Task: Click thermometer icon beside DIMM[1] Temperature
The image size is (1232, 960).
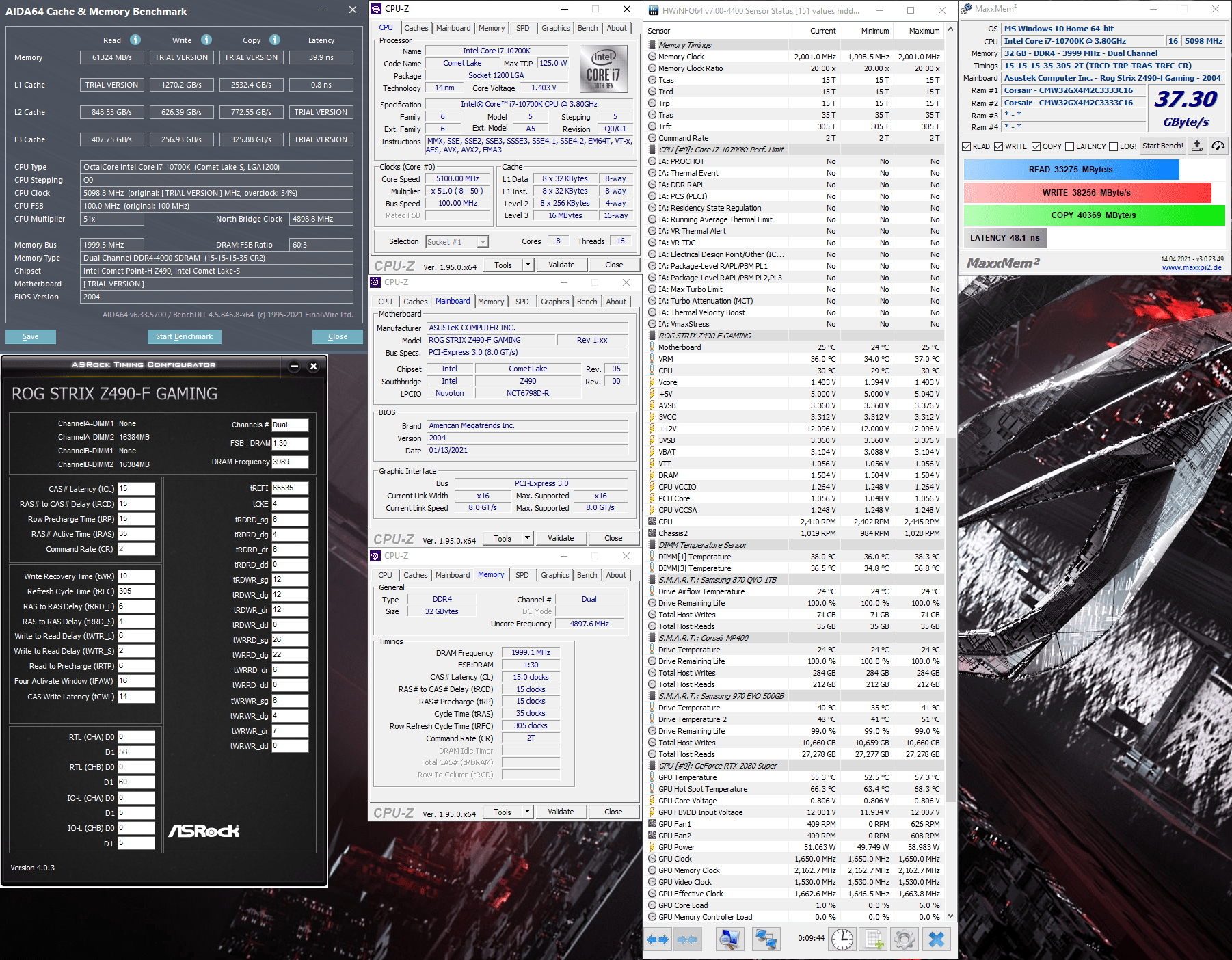Action: click(652, 557)
